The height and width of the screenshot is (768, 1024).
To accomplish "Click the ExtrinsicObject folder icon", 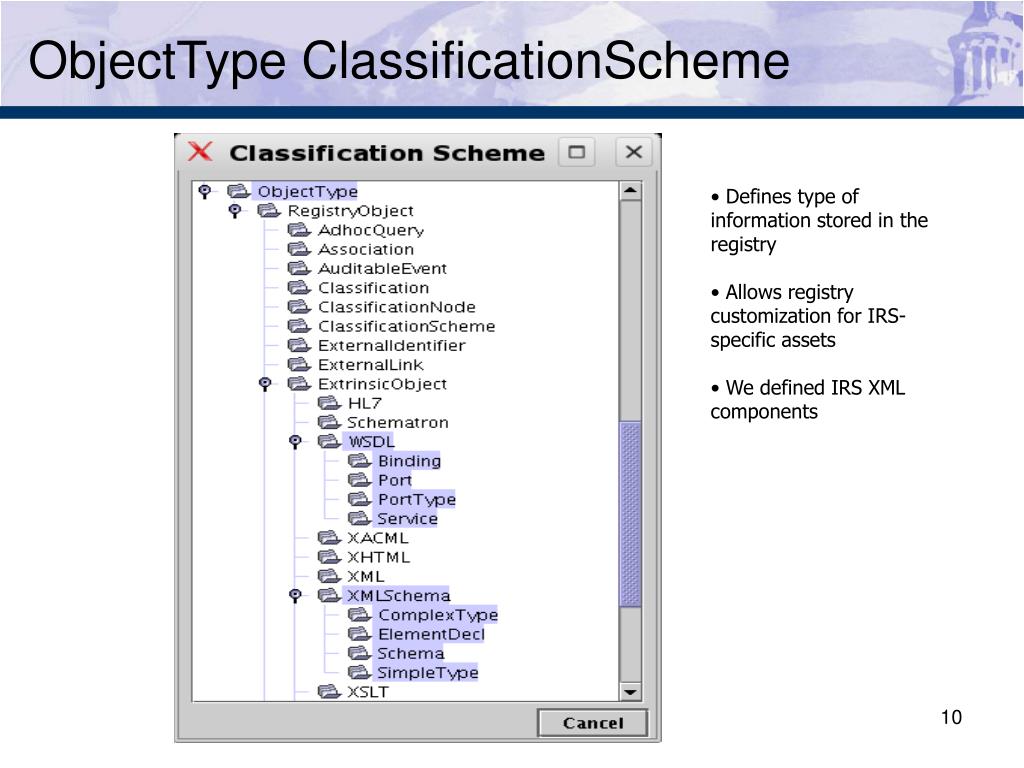I will pos(298,384).
